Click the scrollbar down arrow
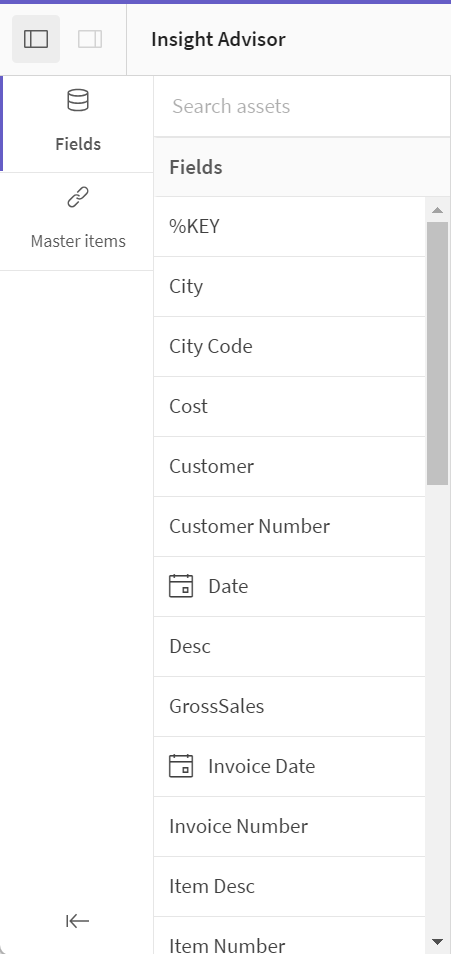Image resolution: width=451 pixels, height=954 pixels. (437, 942)
